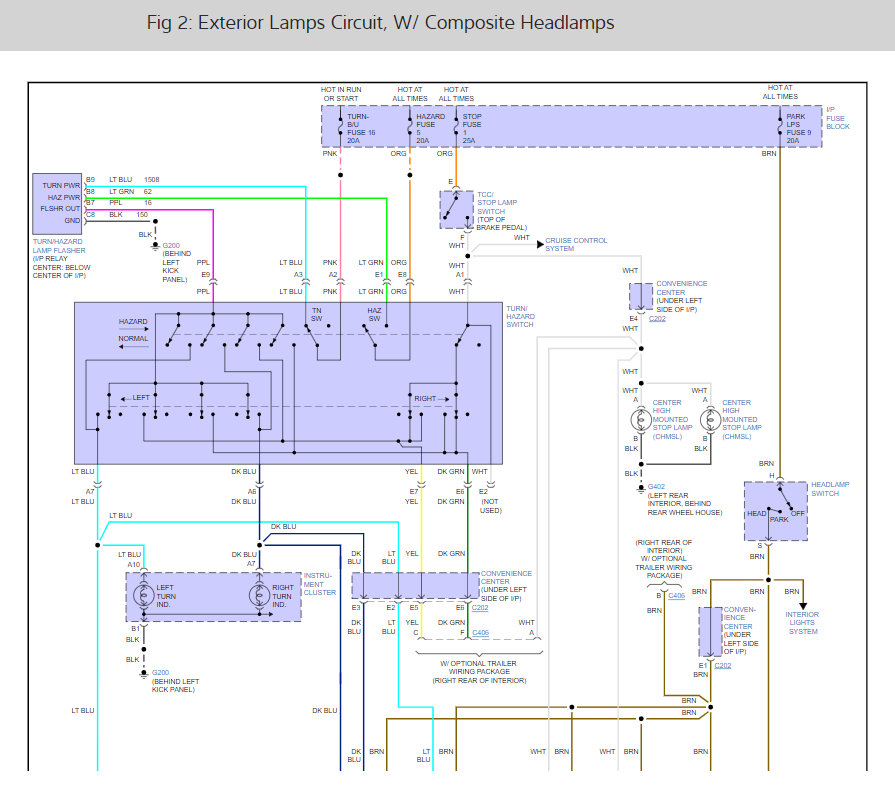
Task: Click the HEADLAMP SWITCH label
Action: [830, 489]
